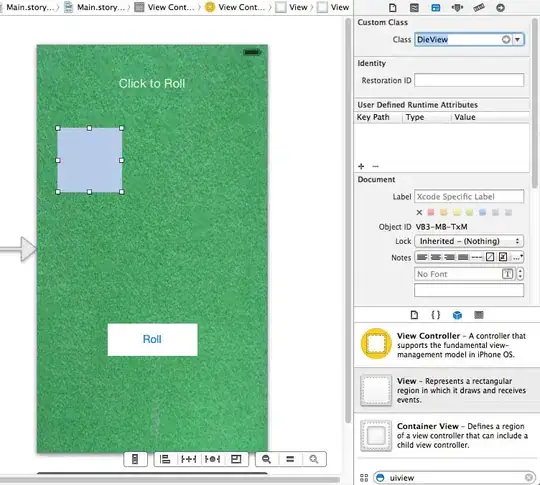The height and width of the screenshot is (485, 540).
Task: Select the red label color swatch
Action: click(431, 212)
